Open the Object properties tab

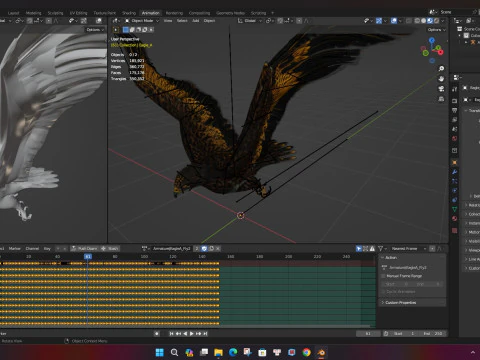[x=455, y=162]
